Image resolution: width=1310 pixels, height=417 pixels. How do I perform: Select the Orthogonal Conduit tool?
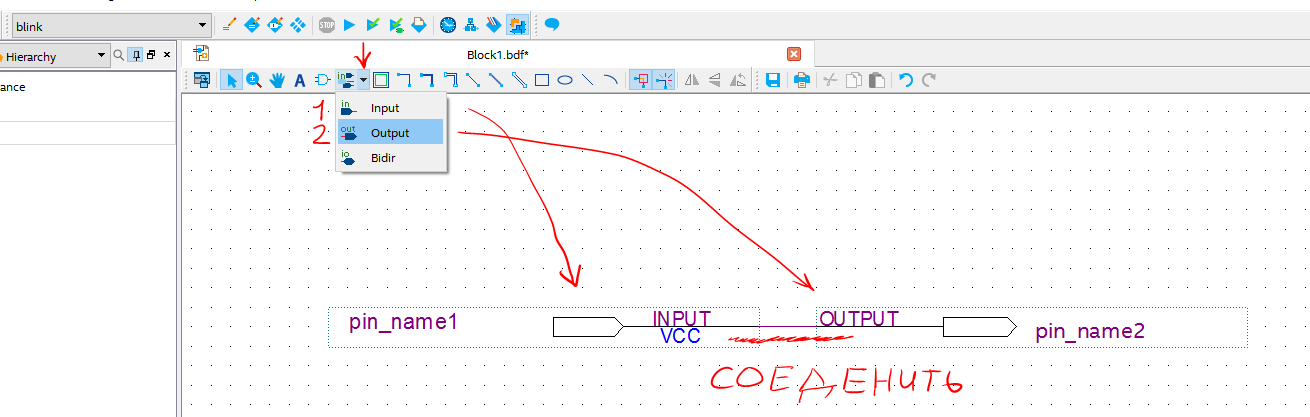point(450,80)
